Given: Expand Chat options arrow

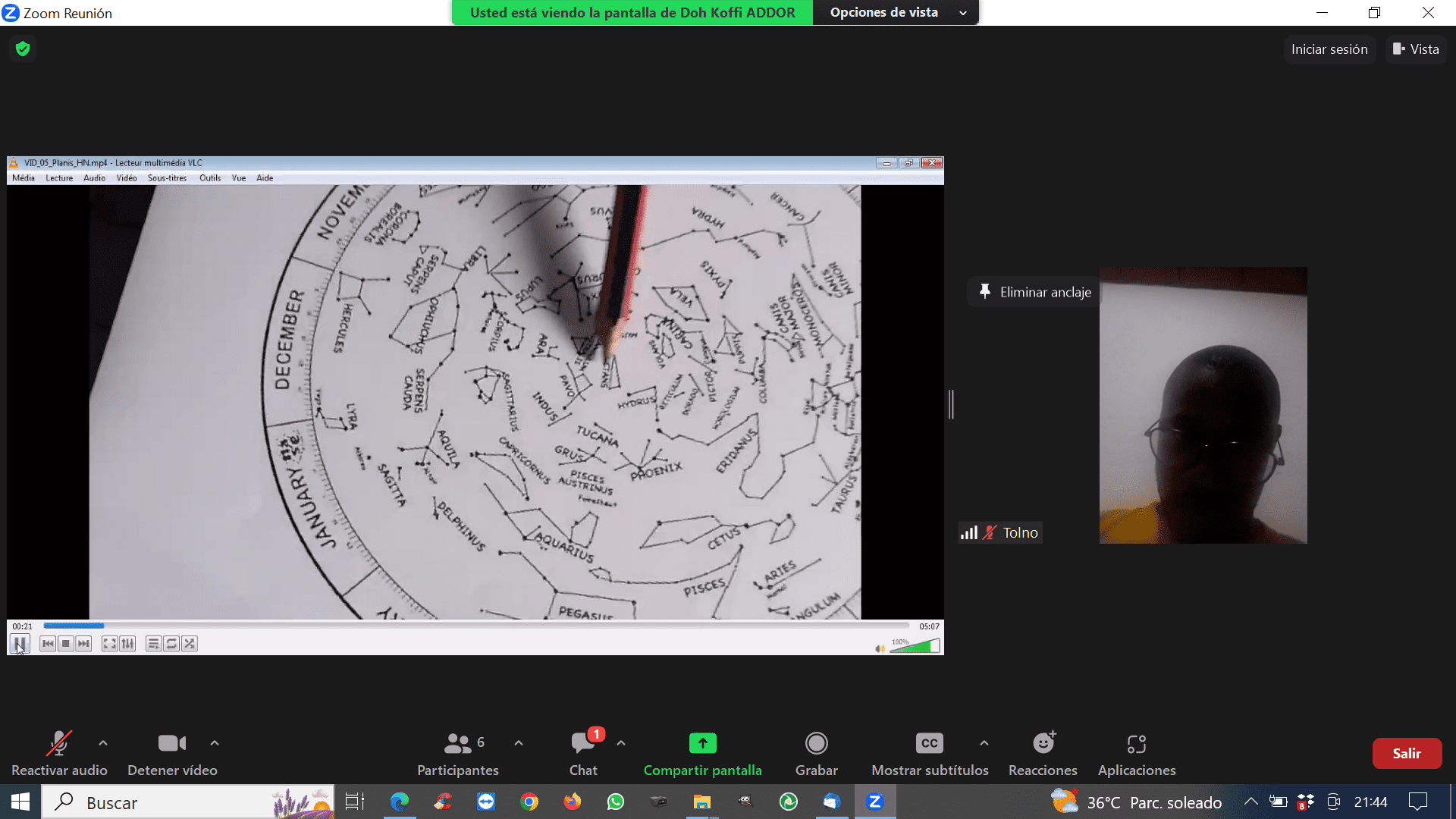Looking at the screenshot, I should (x=621, y=743).
